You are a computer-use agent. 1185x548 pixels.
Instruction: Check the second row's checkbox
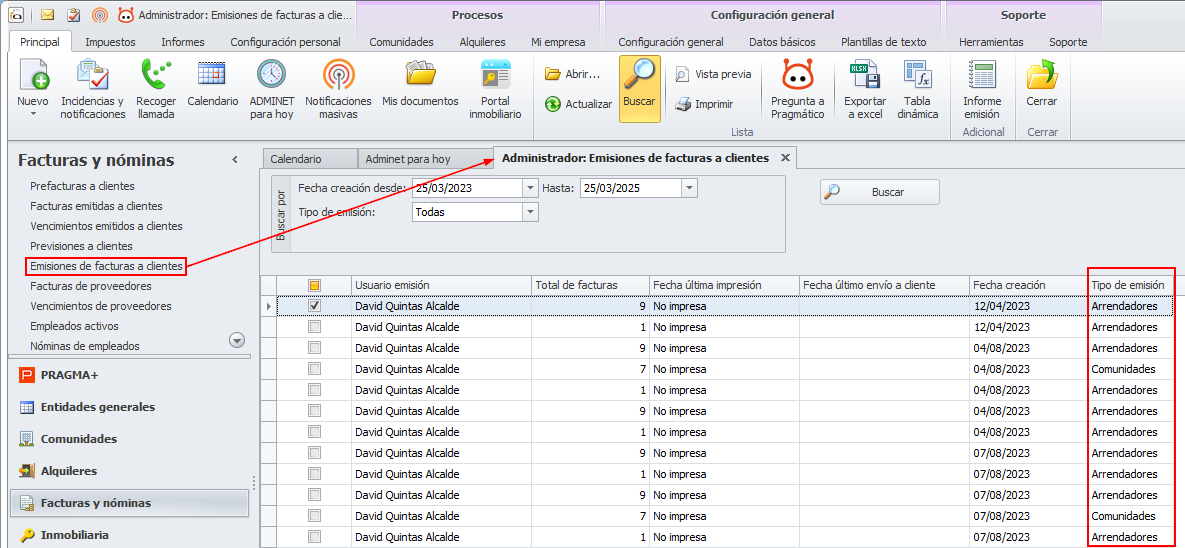(315, 327)
